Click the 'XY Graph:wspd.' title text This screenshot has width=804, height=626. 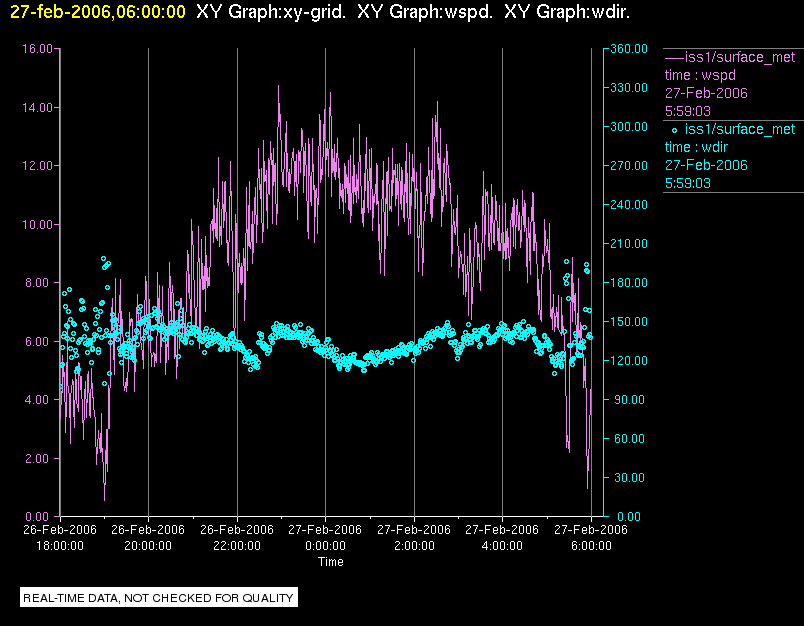(x=425, y=11)
